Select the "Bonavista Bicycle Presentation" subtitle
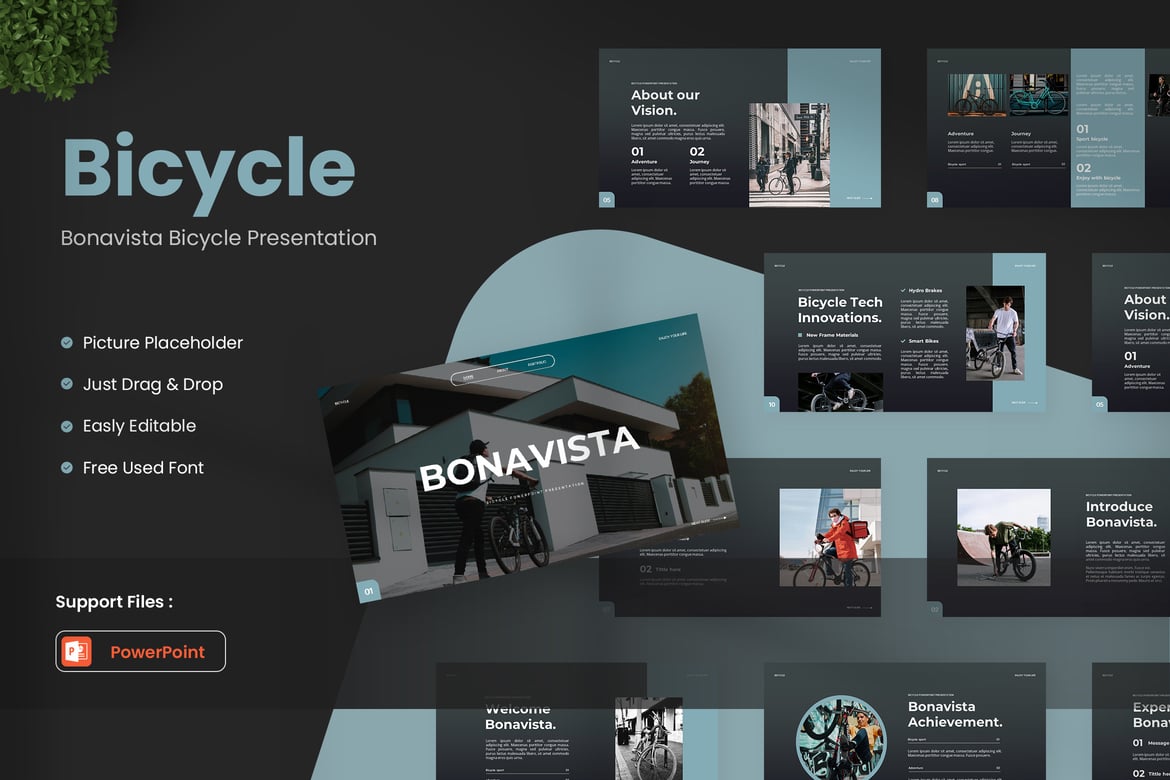 tap(219, 238)
